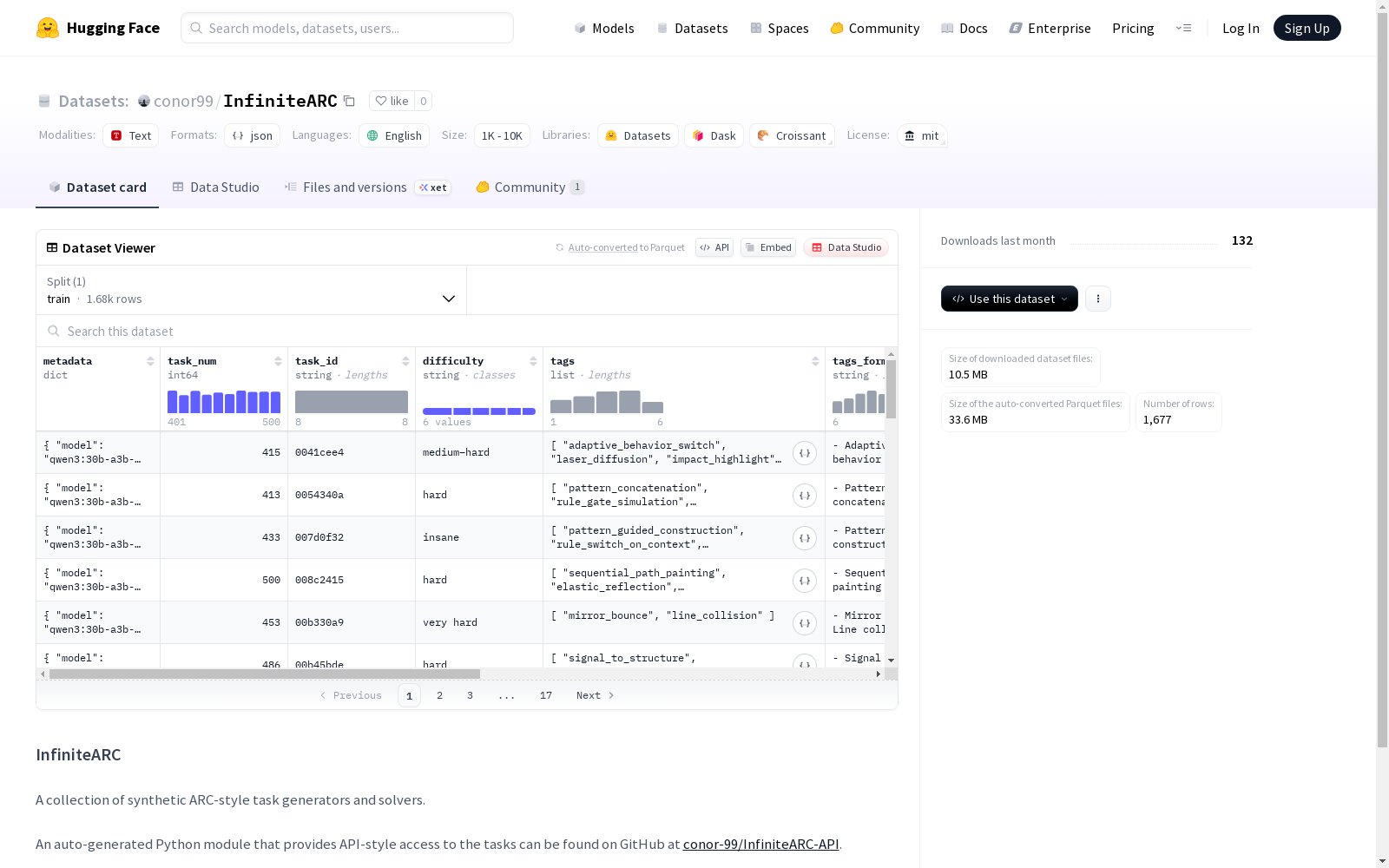Select the json format tag
Image resolution: width=1389 pixels, height=868 pixels.
point(253,135)
